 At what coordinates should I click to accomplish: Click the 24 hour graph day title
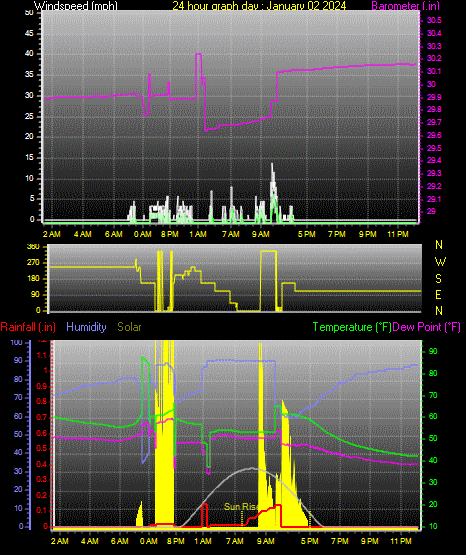click(x=259, y=6)
